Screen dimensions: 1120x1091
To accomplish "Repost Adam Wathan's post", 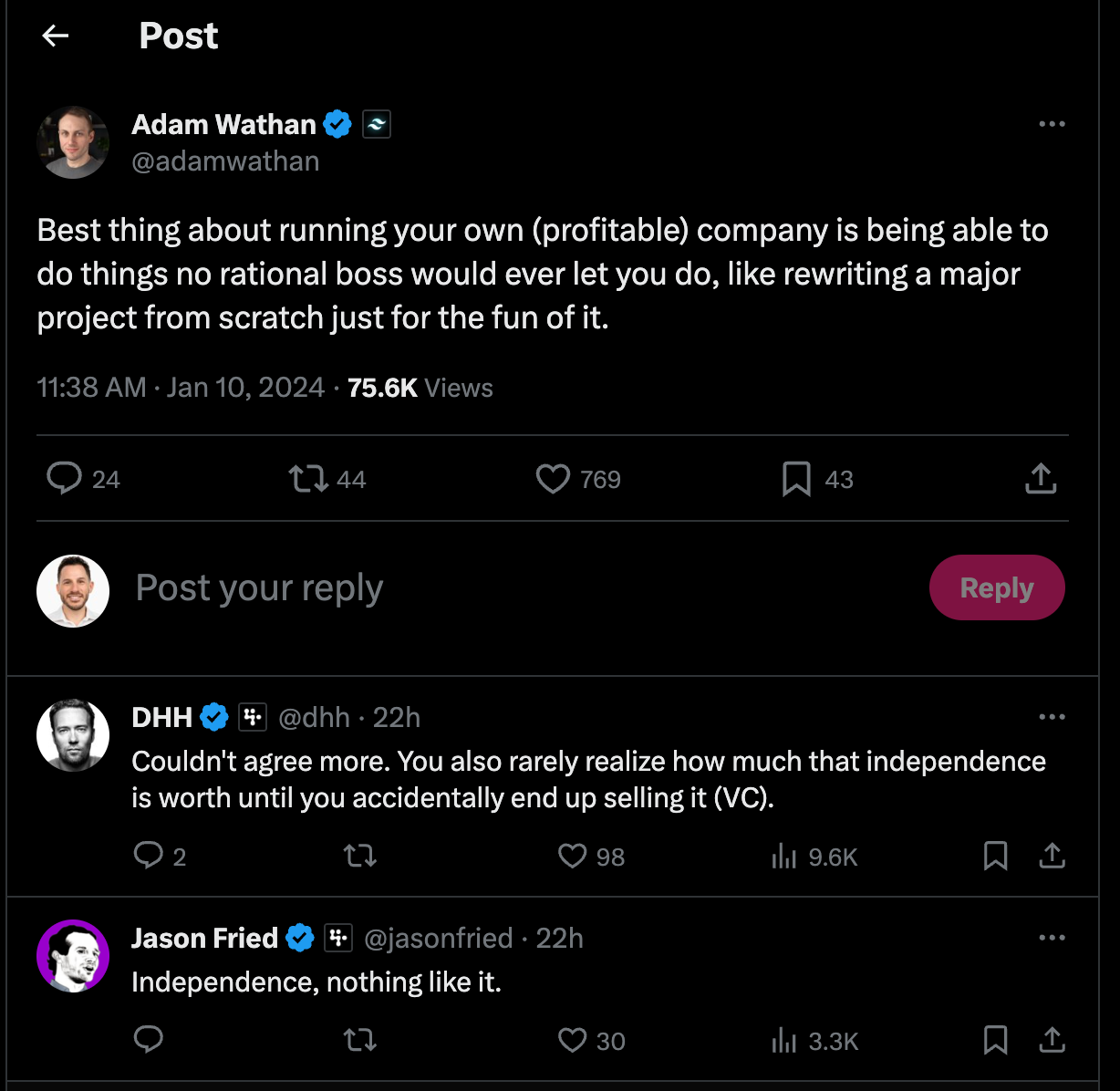I will click(x=308, y=478).
